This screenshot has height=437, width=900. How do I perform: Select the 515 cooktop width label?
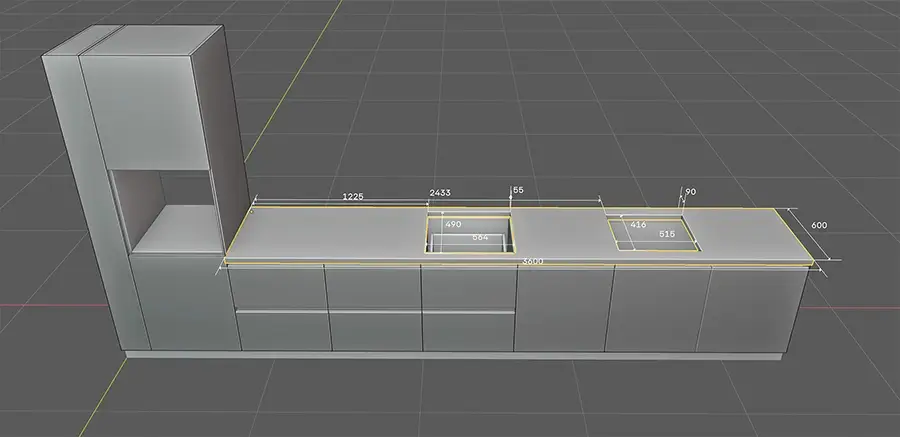(667, 233)
